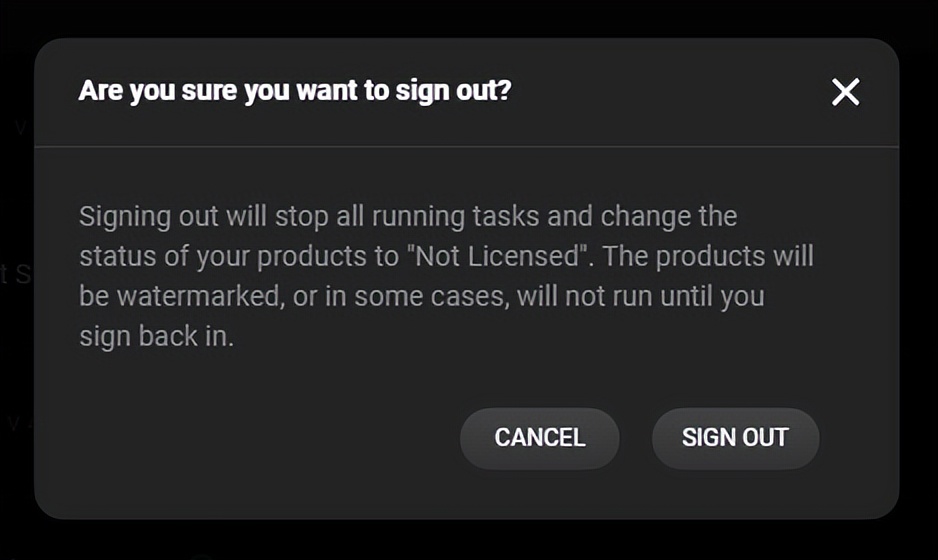The height and width of the screenshot is (560, 938).
Task: Click the quoted "Not Licensed" text
Action: tap(494, 256)
